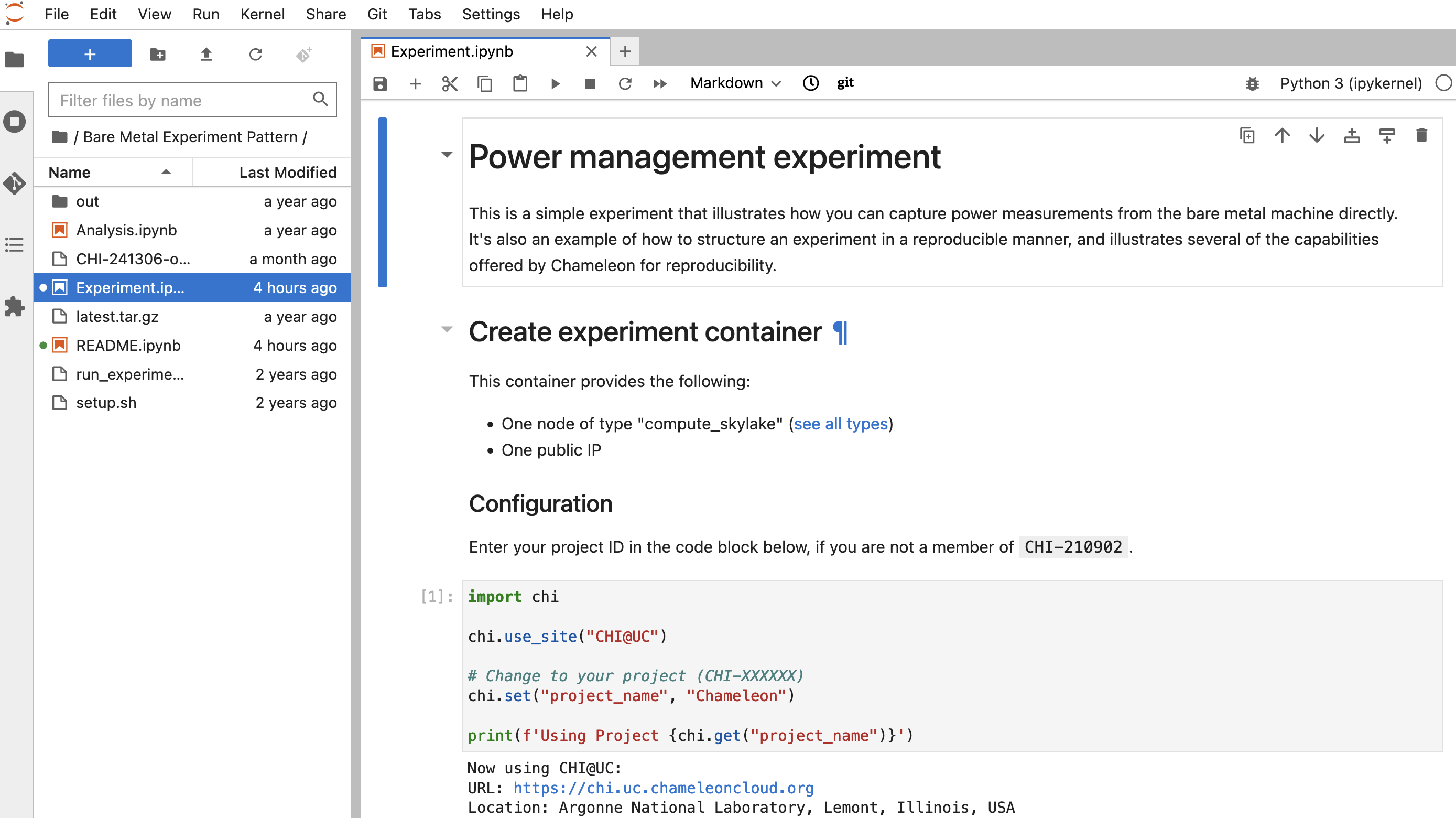Open the Kernel menu
Screen dimensions: 1456x818
(x=262, y=14)
